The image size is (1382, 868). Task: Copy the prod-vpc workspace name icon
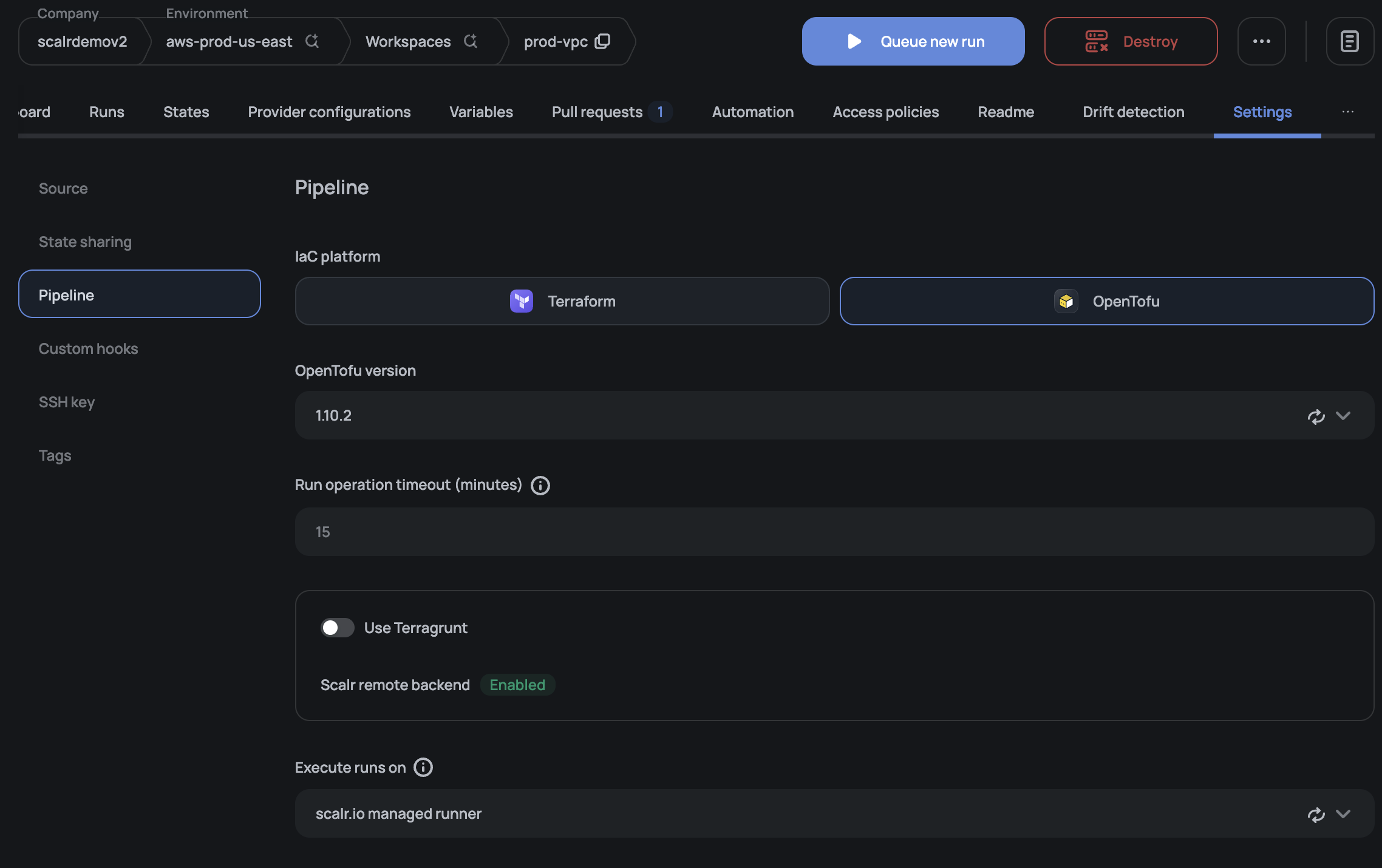pos(602,41)
